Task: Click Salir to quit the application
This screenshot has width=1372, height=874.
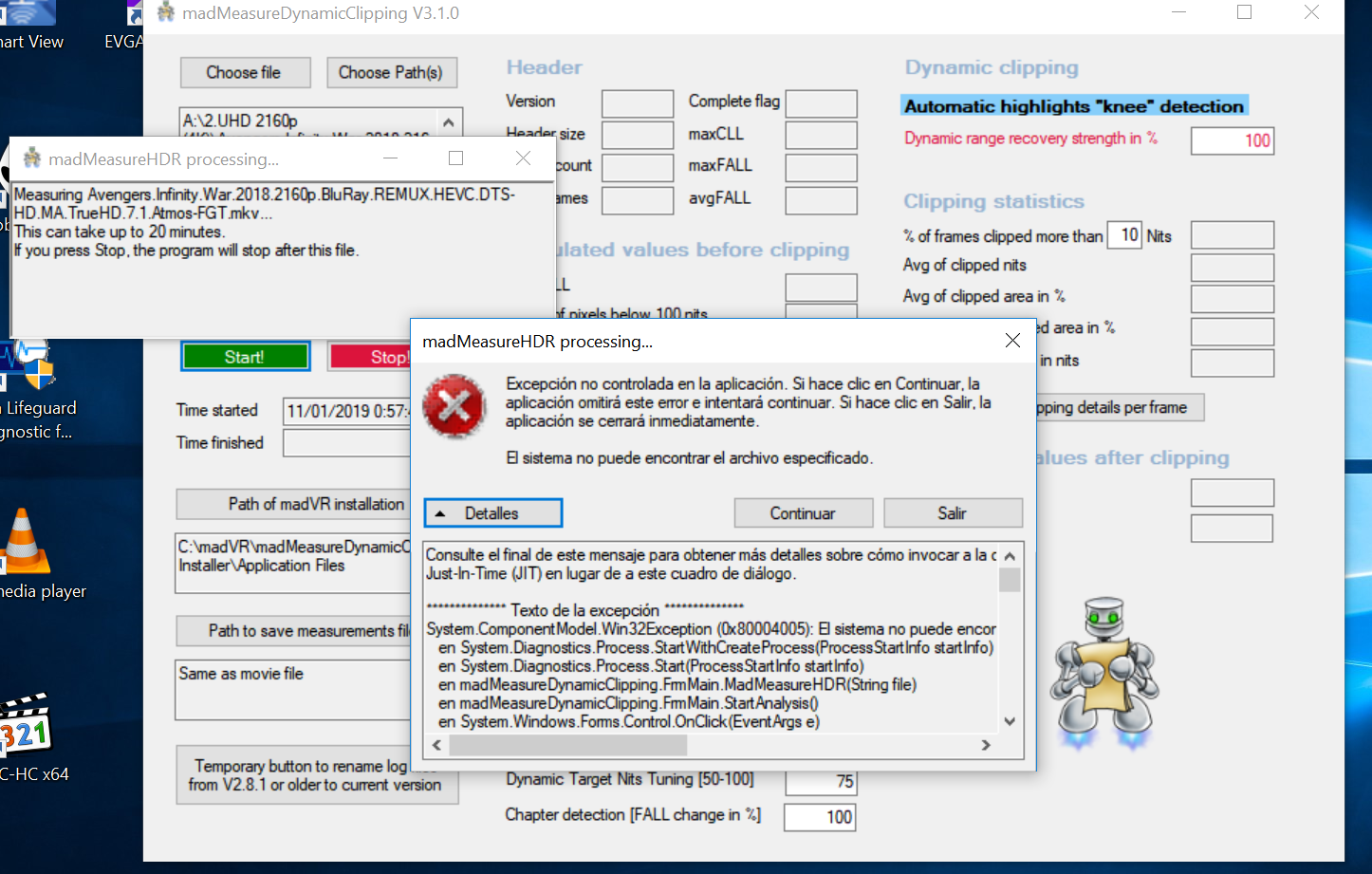Action: (x=953, y=513)
